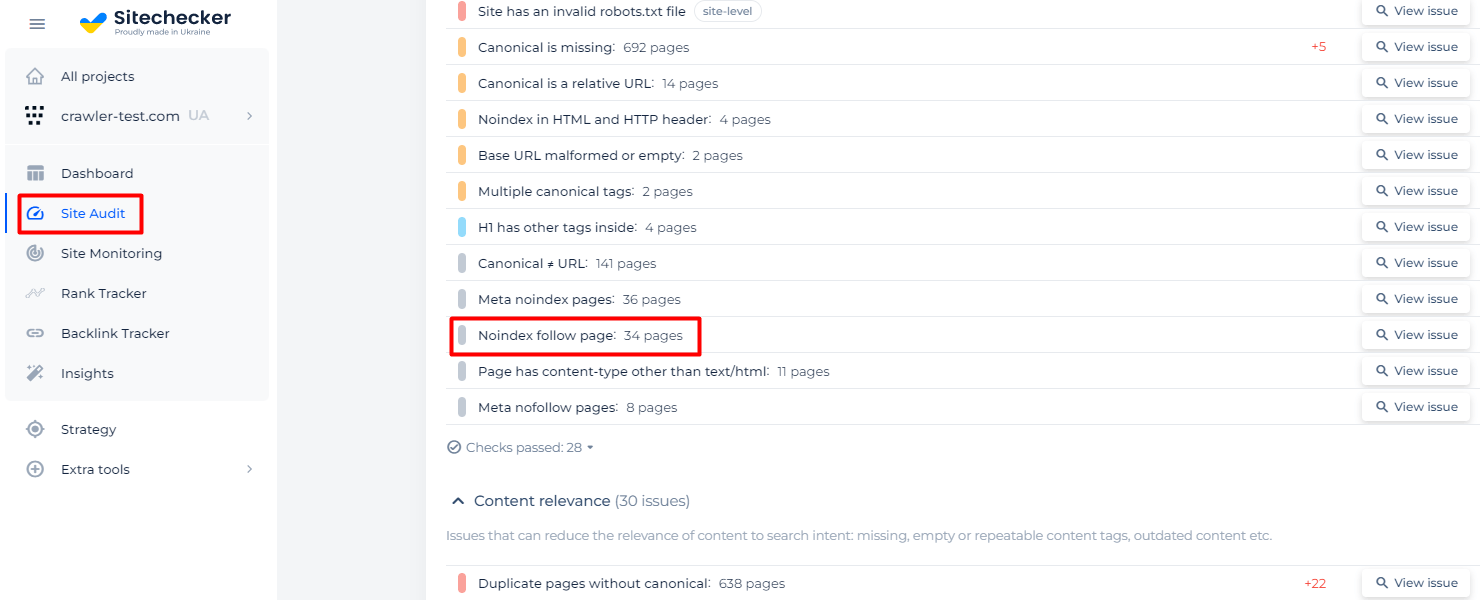Open the Strategy section
Viewport: 1480px width, 600px height.
(86, 429)
